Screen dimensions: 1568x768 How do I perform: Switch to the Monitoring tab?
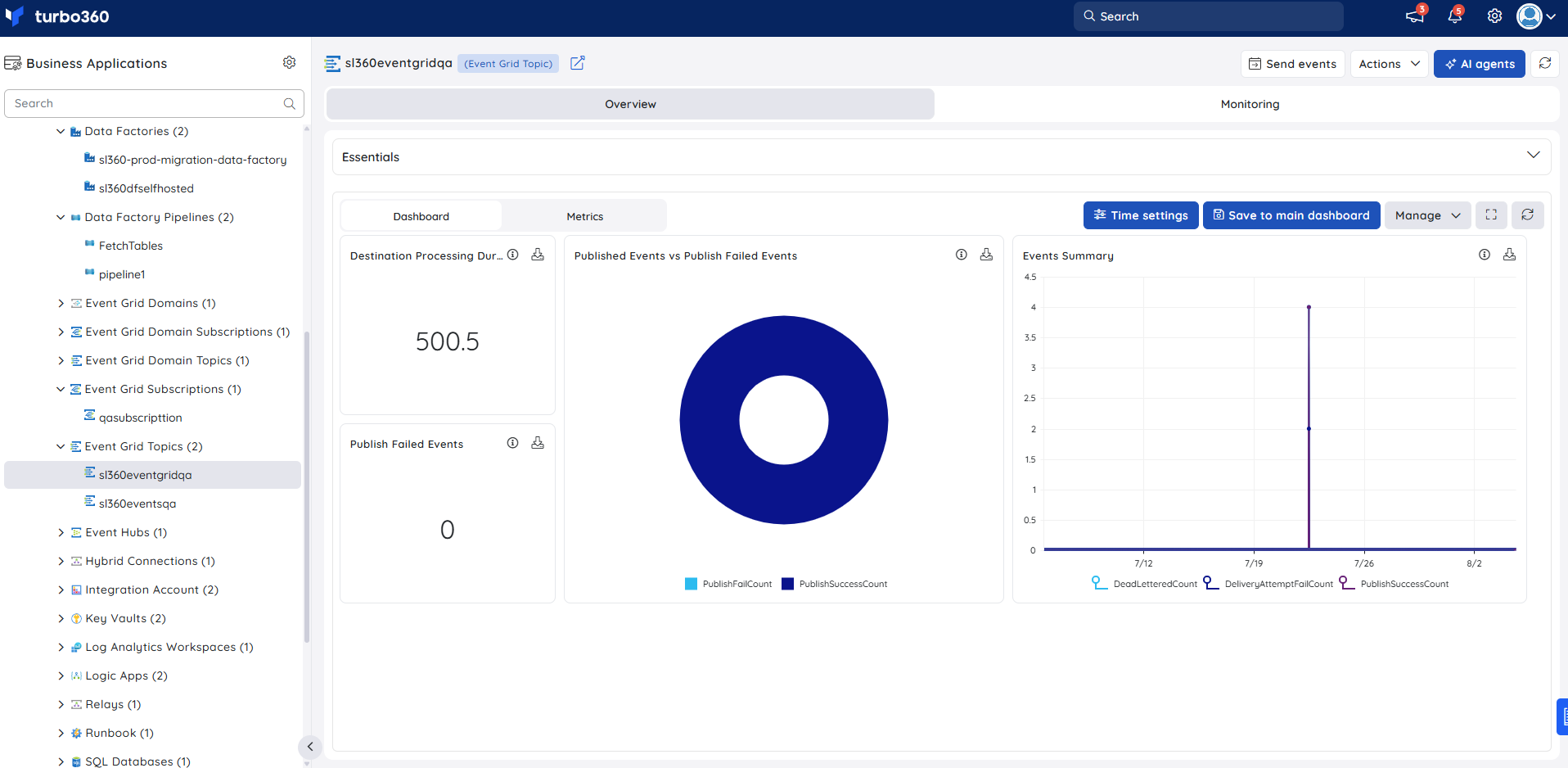pyautogui.click(x=1250, y=104)
